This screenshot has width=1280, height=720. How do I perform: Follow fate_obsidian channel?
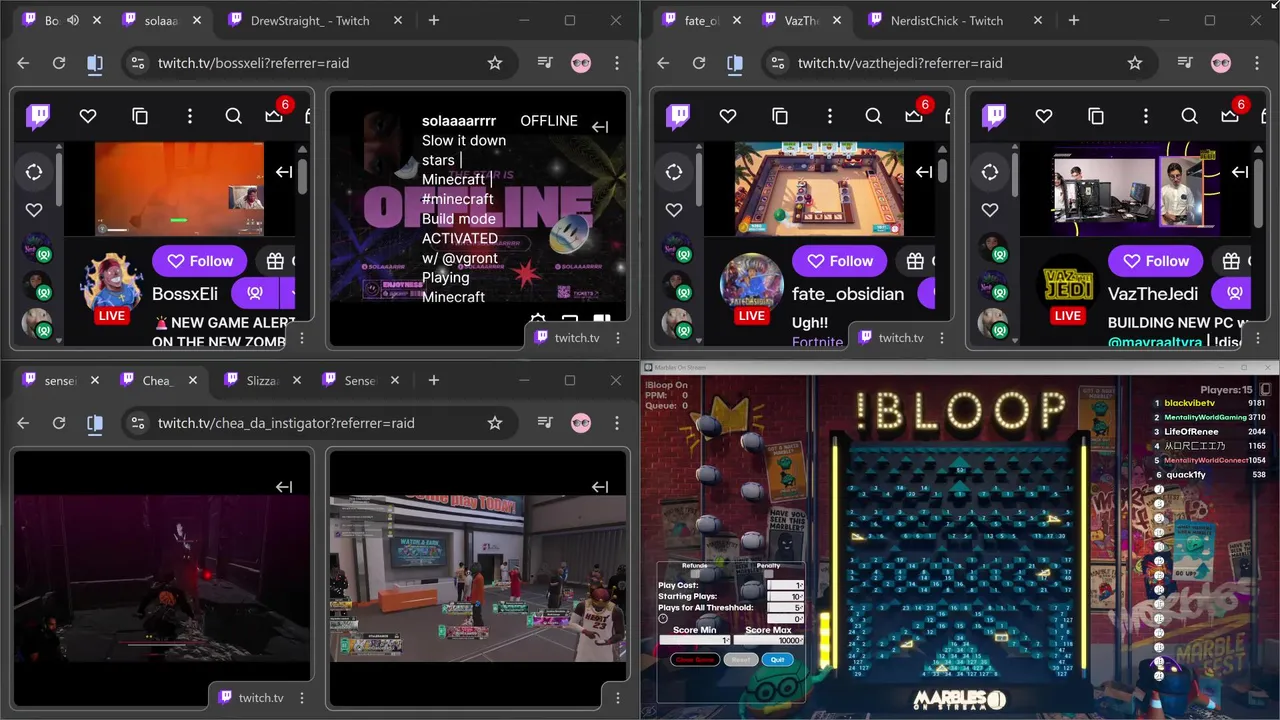tap(840, 261)
